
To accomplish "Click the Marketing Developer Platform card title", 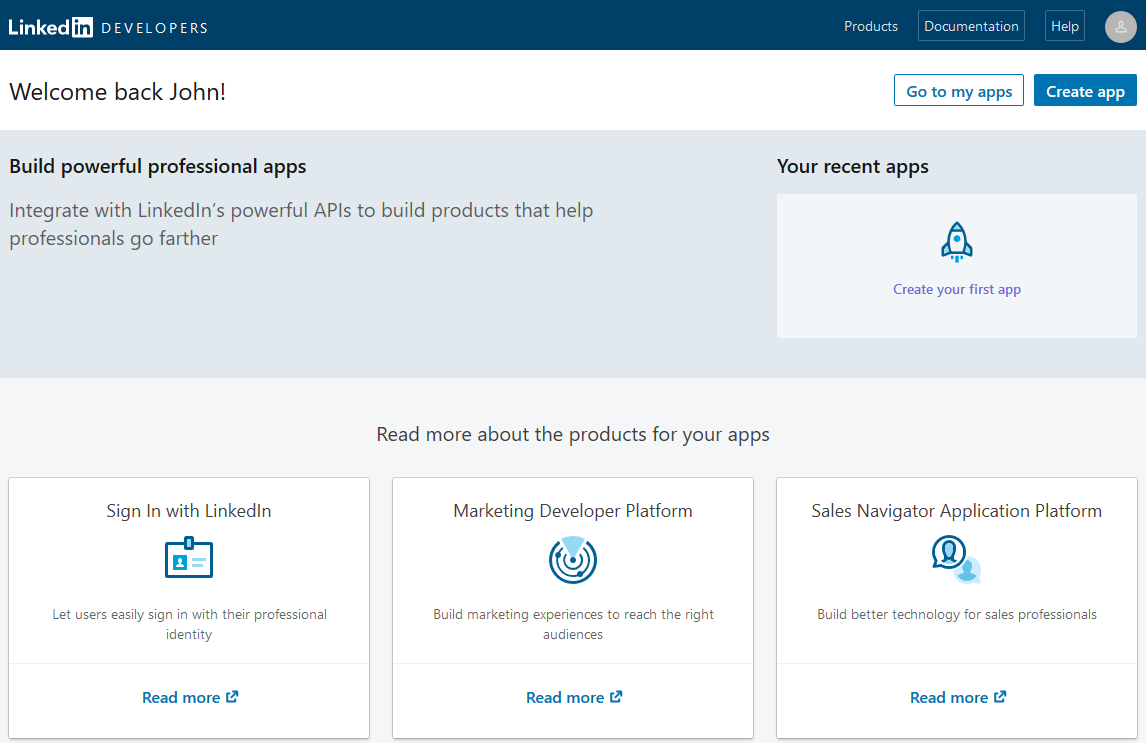I will point(573,511).
